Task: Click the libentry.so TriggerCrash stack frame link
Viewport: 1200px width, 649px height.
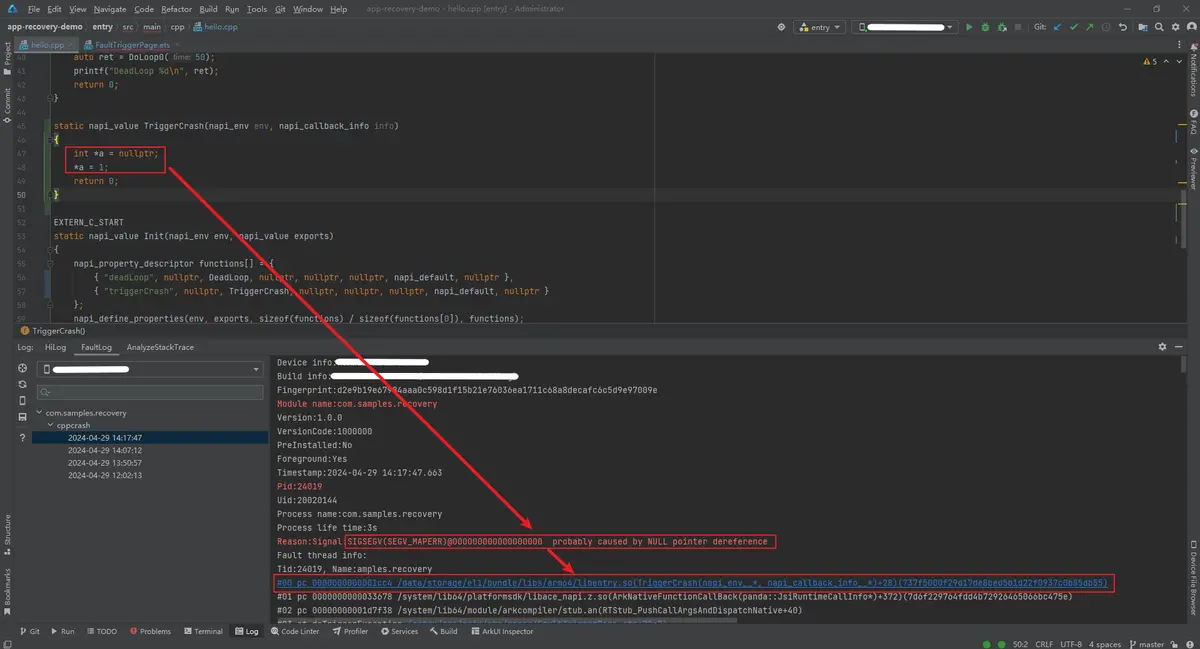Action: pyautogui.click(x=691, y=582)
